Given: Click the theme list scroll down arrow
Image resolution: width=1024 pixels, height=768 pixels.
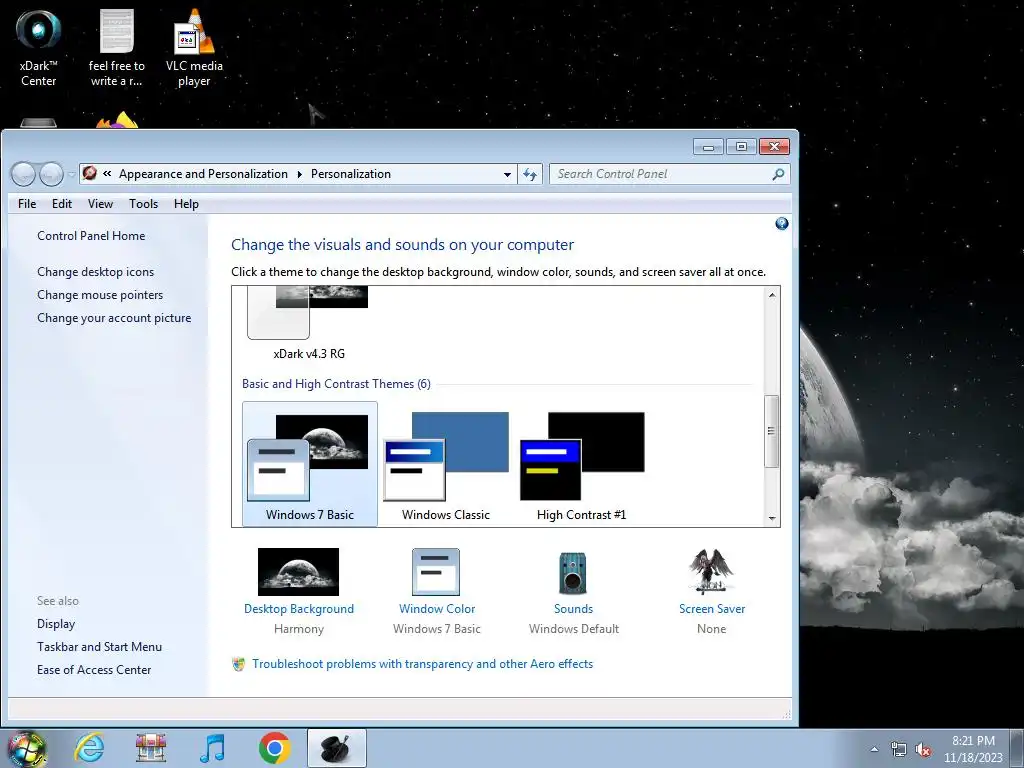Looking at the screenshot, I should pos(772,518).
